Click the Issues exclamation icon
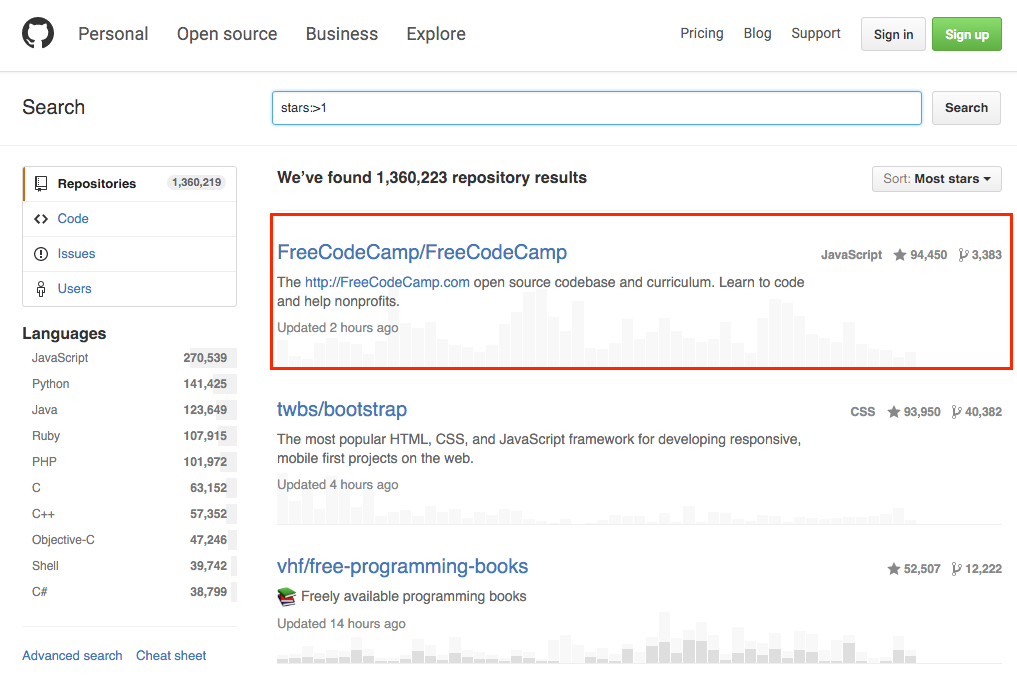 click(40, 253)
